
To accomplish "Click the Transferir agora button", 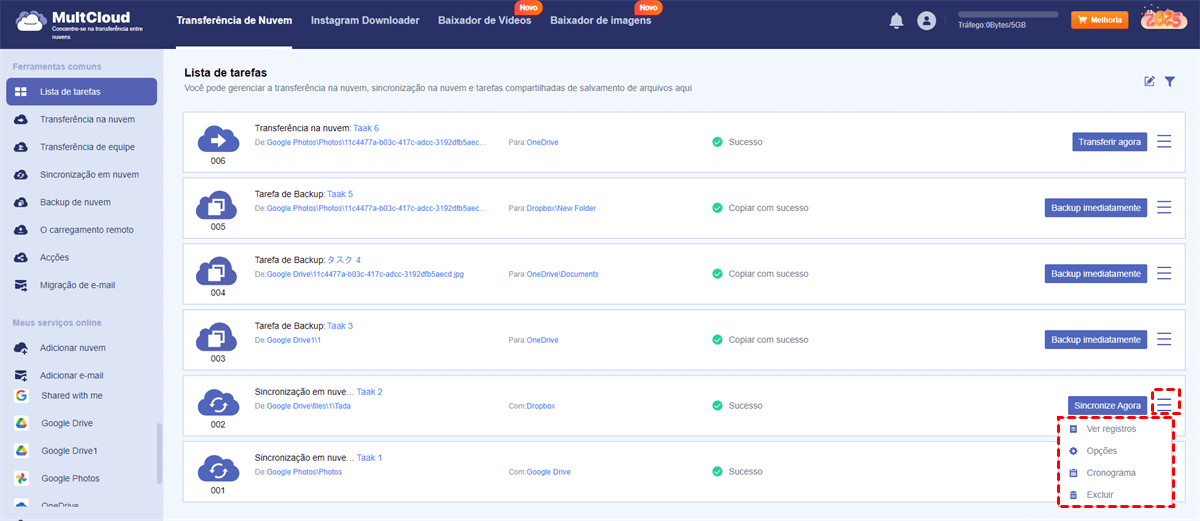I will click(1110, 142).
